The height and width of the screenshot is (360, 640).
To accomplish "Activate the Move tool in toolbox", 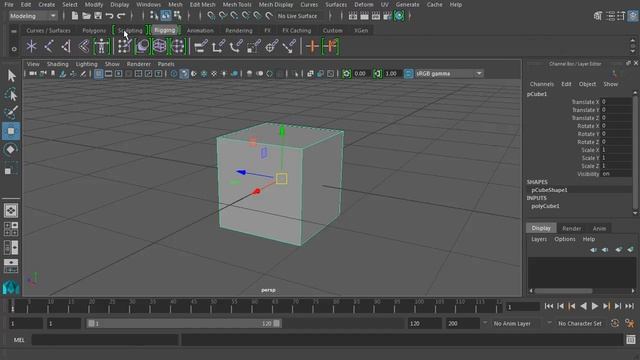I will point(11,131).
